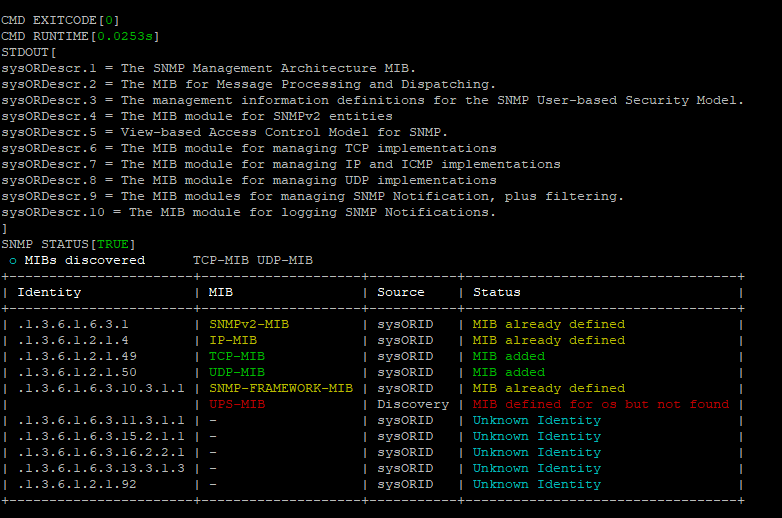
Task: Click identity .1.3.6.1.6.3.13.3.1.3 in the table
Action: 101,468
